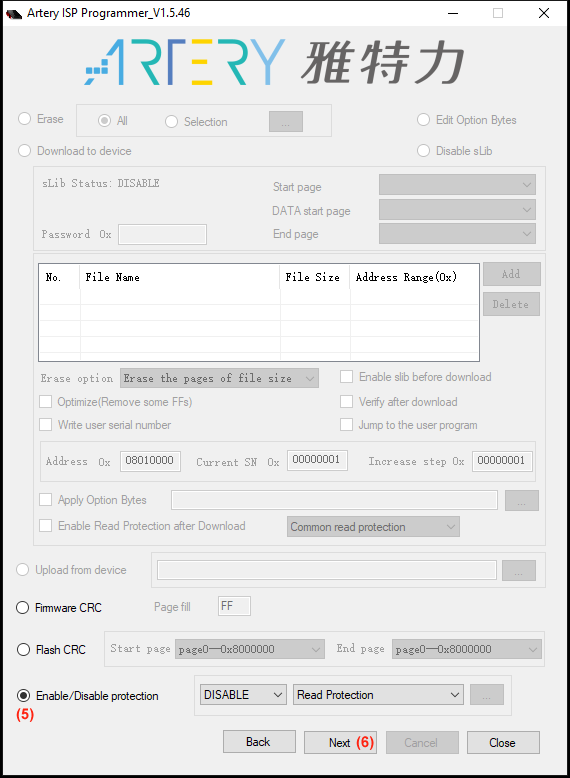Close the window with the X button
This screenshot has width=570, height=778.
pos(544,13)
